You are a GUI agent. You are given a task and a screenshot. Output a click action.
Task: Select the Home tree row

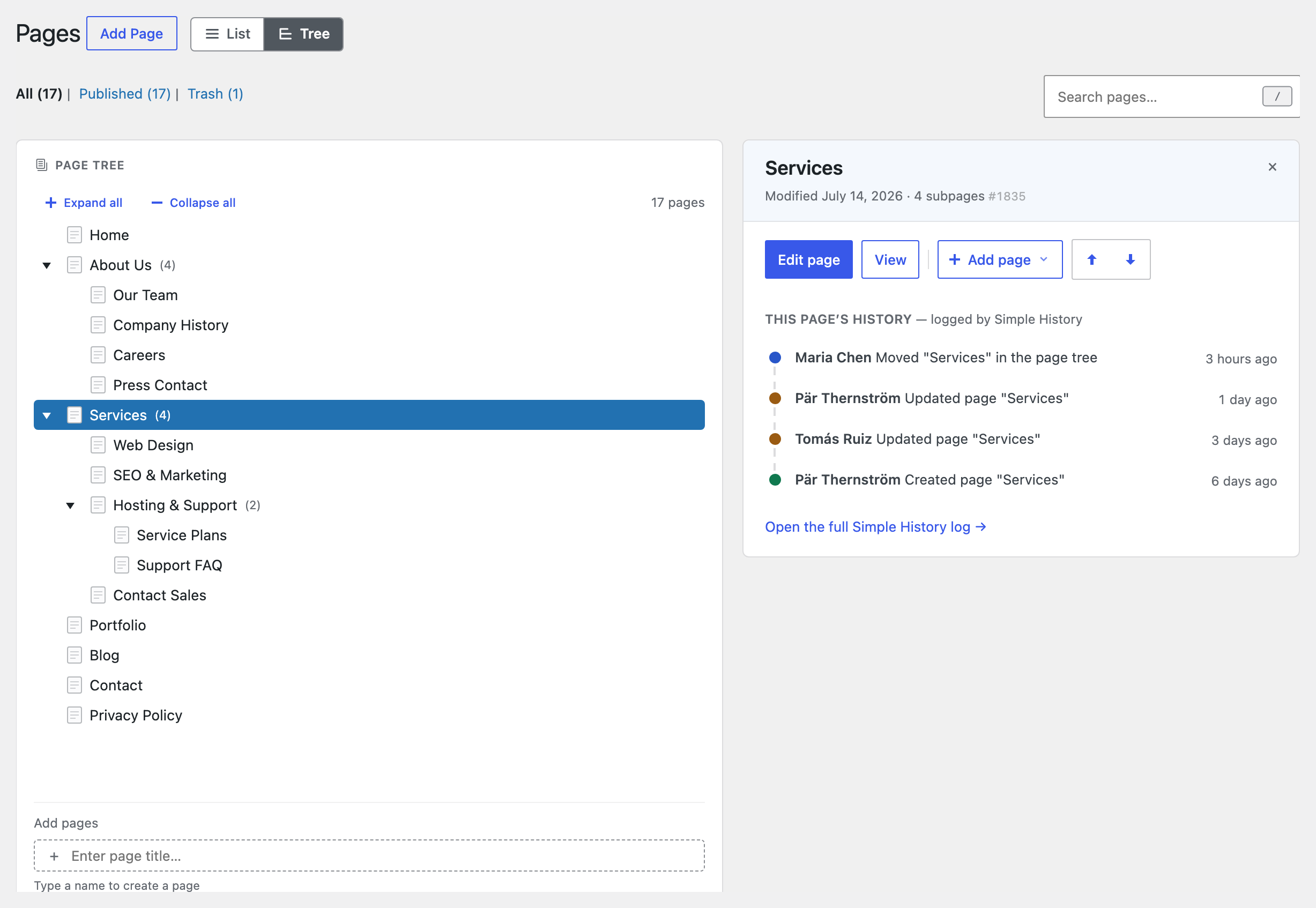click(x=369, y=235)
